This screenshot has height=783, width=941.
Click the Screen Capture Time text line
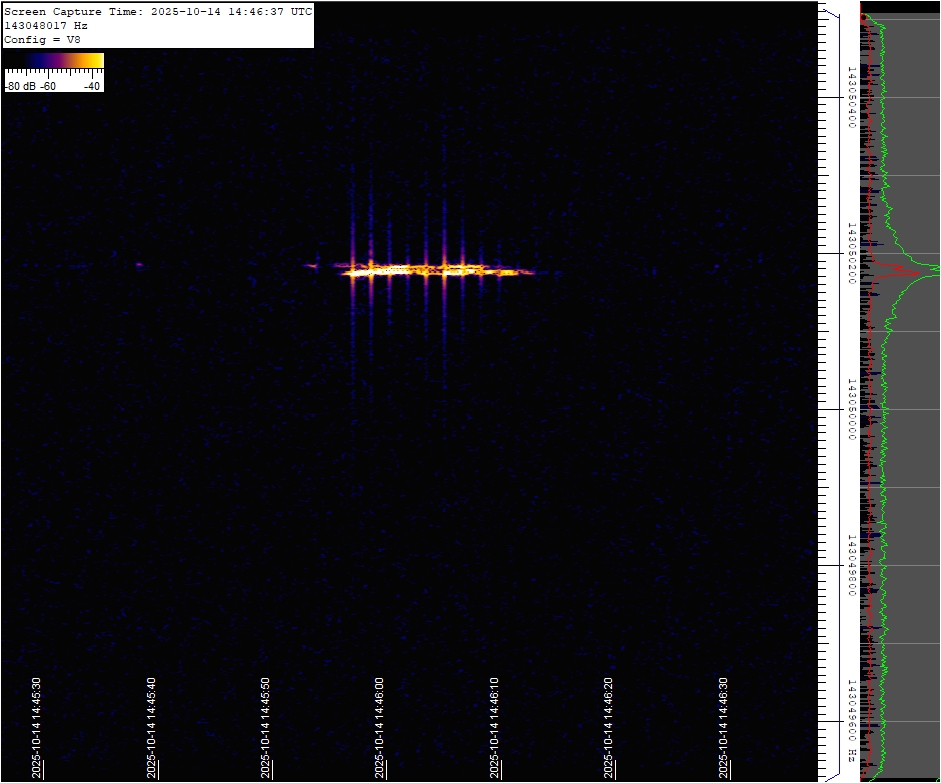(158, 12)
